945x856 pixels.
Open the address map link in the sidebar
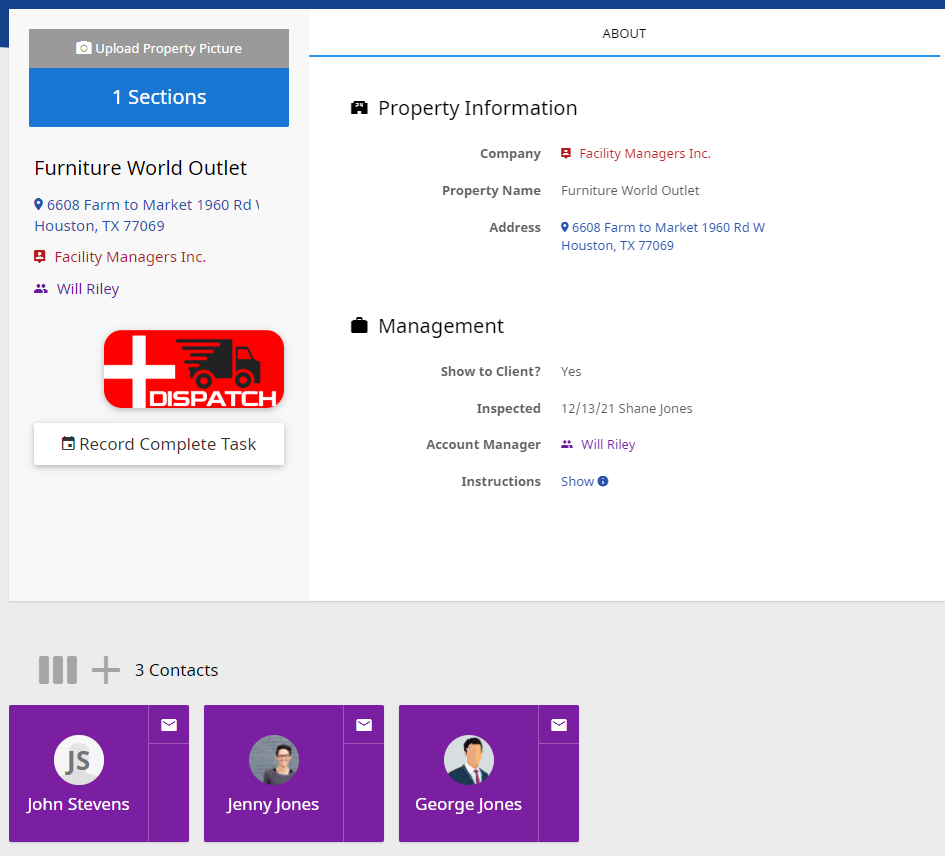coord(147,215)
